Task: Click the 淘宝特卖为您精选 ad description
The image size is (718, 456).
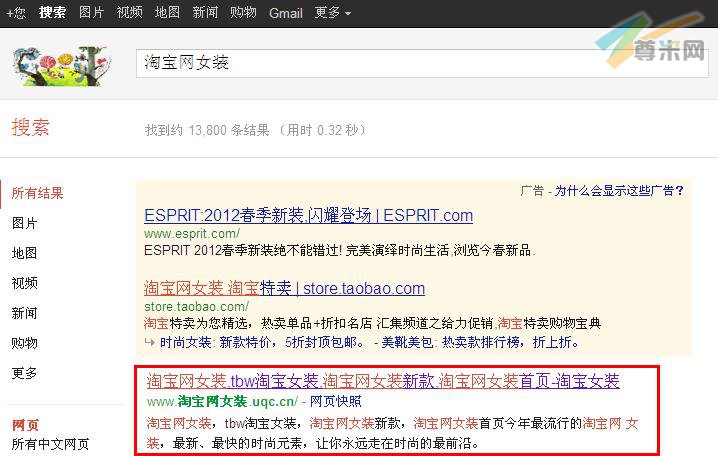Action: (372, 324)
